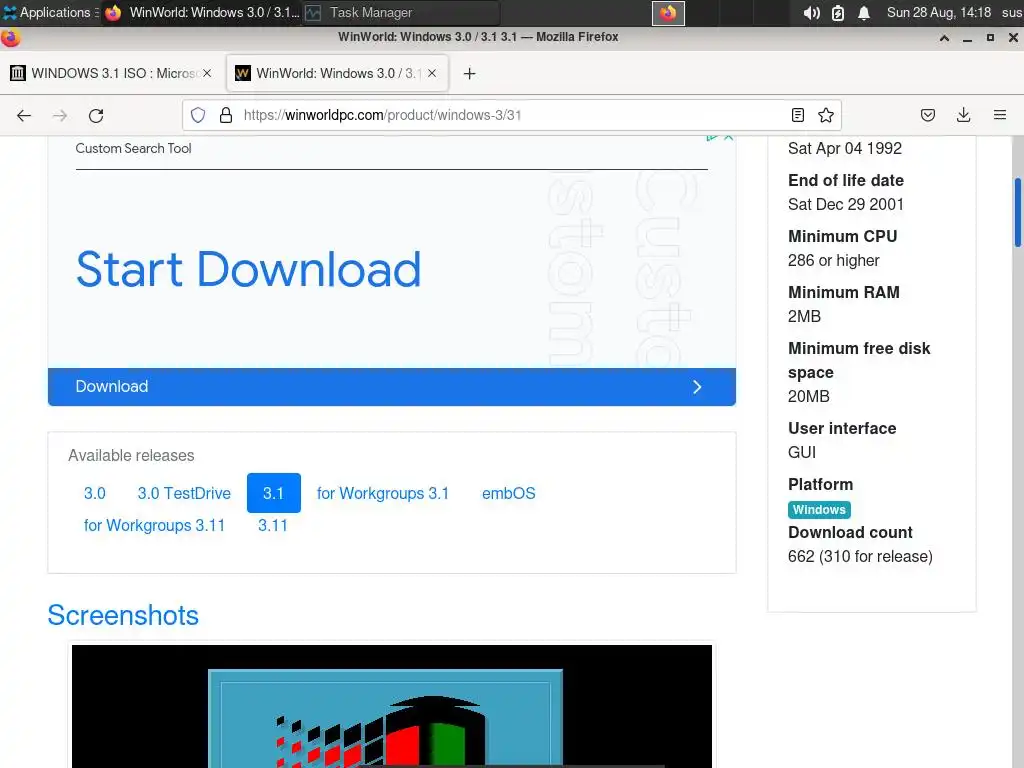The image size is (1024, 768).
Task: Click the page vertical scrollbar thumb
Action: (1017, 212)
